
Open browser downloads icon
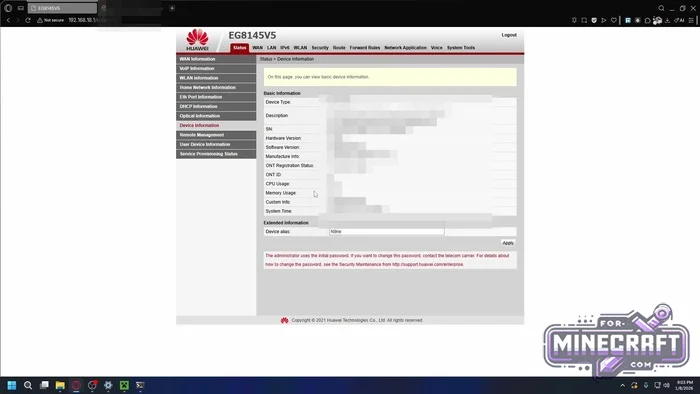[667, 20]
